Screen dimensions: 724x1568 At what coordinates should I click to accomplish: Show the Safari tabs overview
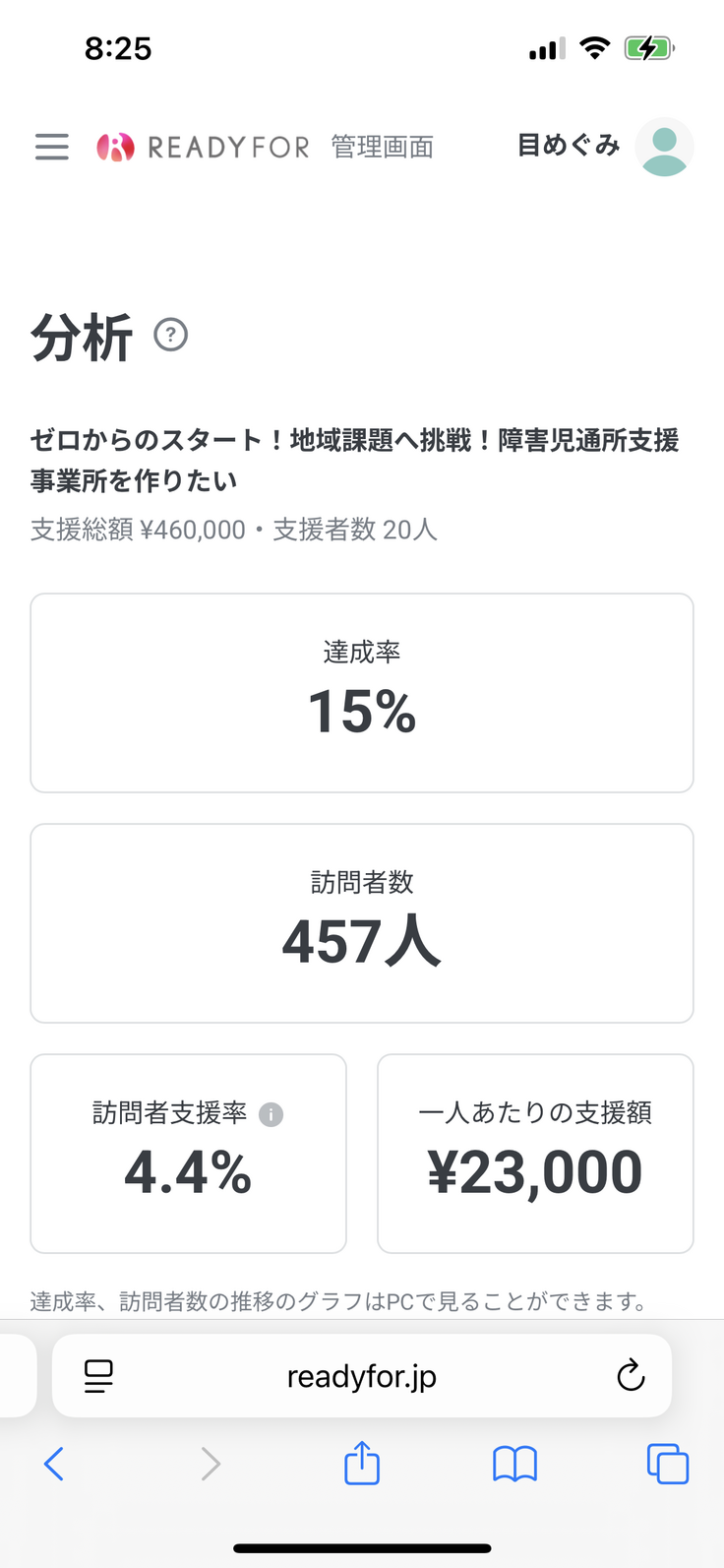coord(667,1464)
